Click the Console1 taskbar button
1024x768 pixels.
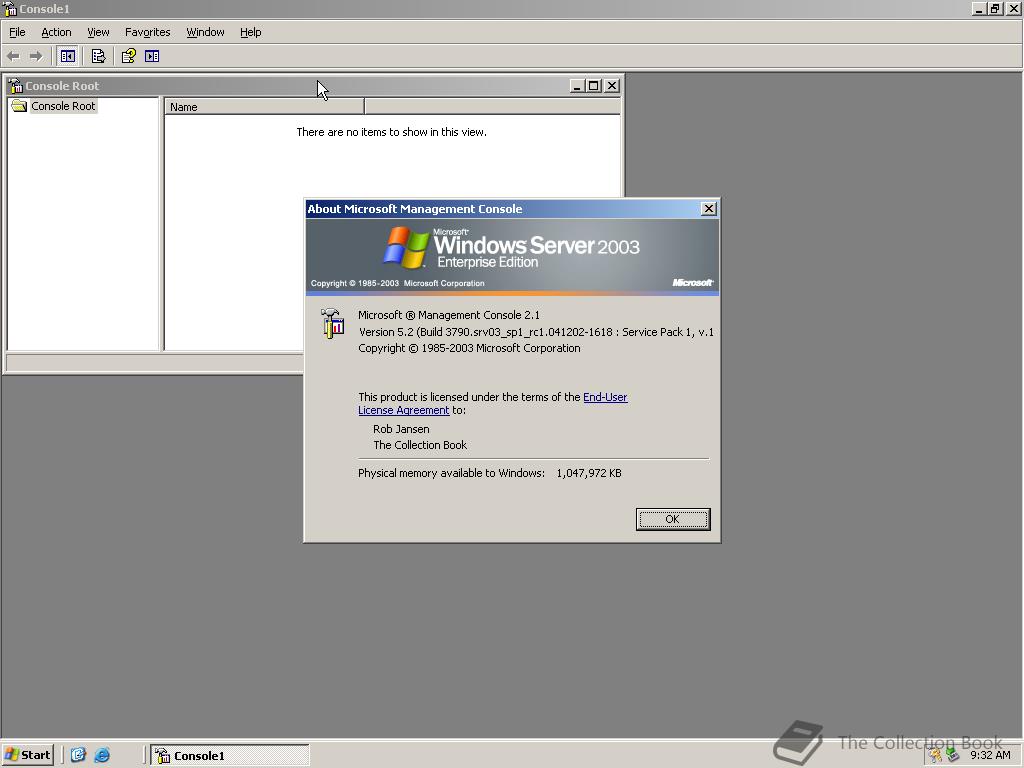230,755
